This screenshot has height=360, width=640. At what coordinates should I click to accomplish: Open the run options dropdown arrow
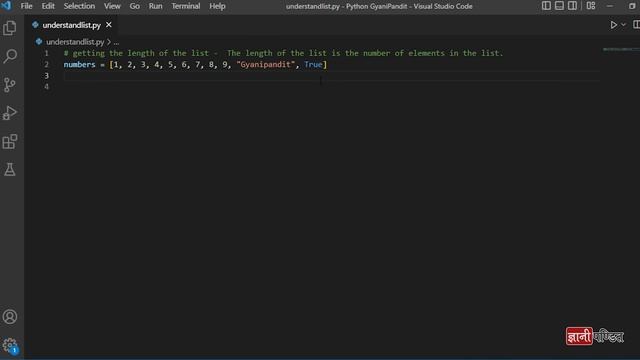[x=623, y=25]
